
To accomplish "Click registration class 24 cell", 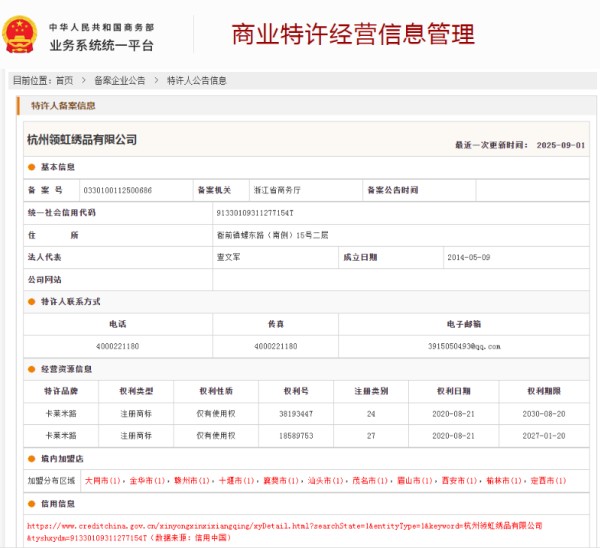I will tap(371, 414).
